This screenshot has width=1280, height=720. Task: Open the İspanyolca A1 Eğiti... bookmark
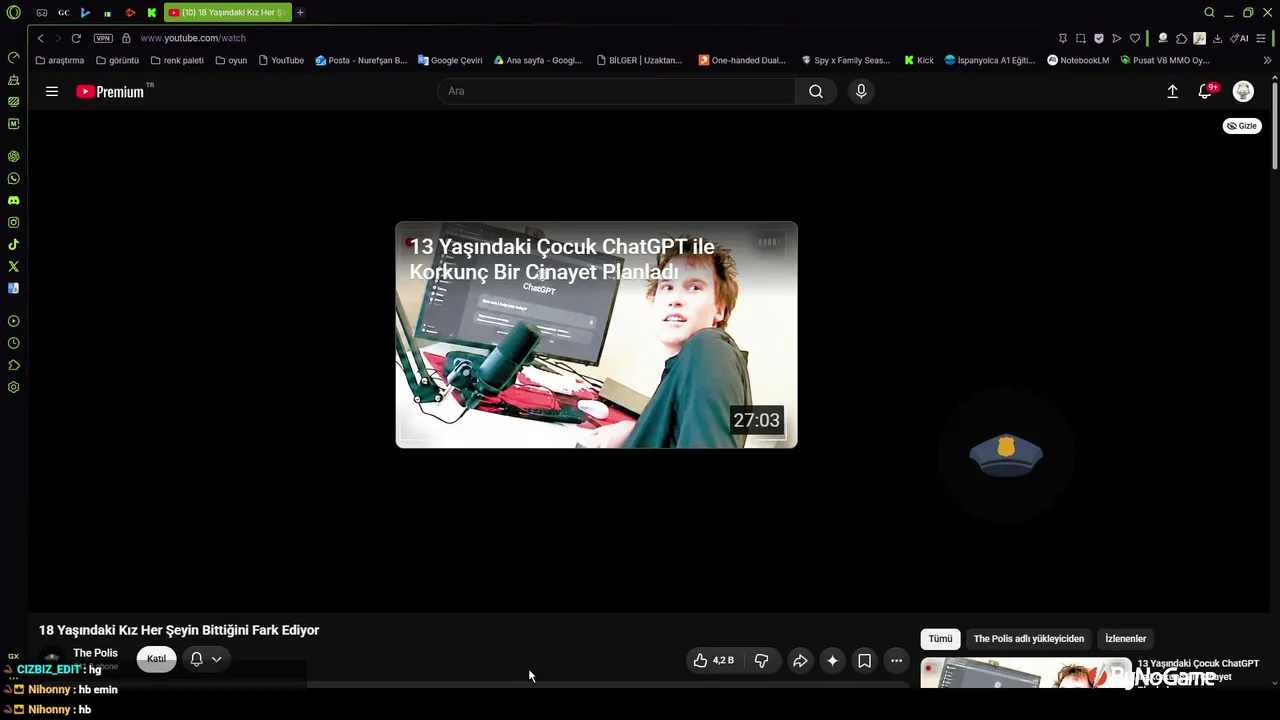pyautogui.click(x=990, y=60)
